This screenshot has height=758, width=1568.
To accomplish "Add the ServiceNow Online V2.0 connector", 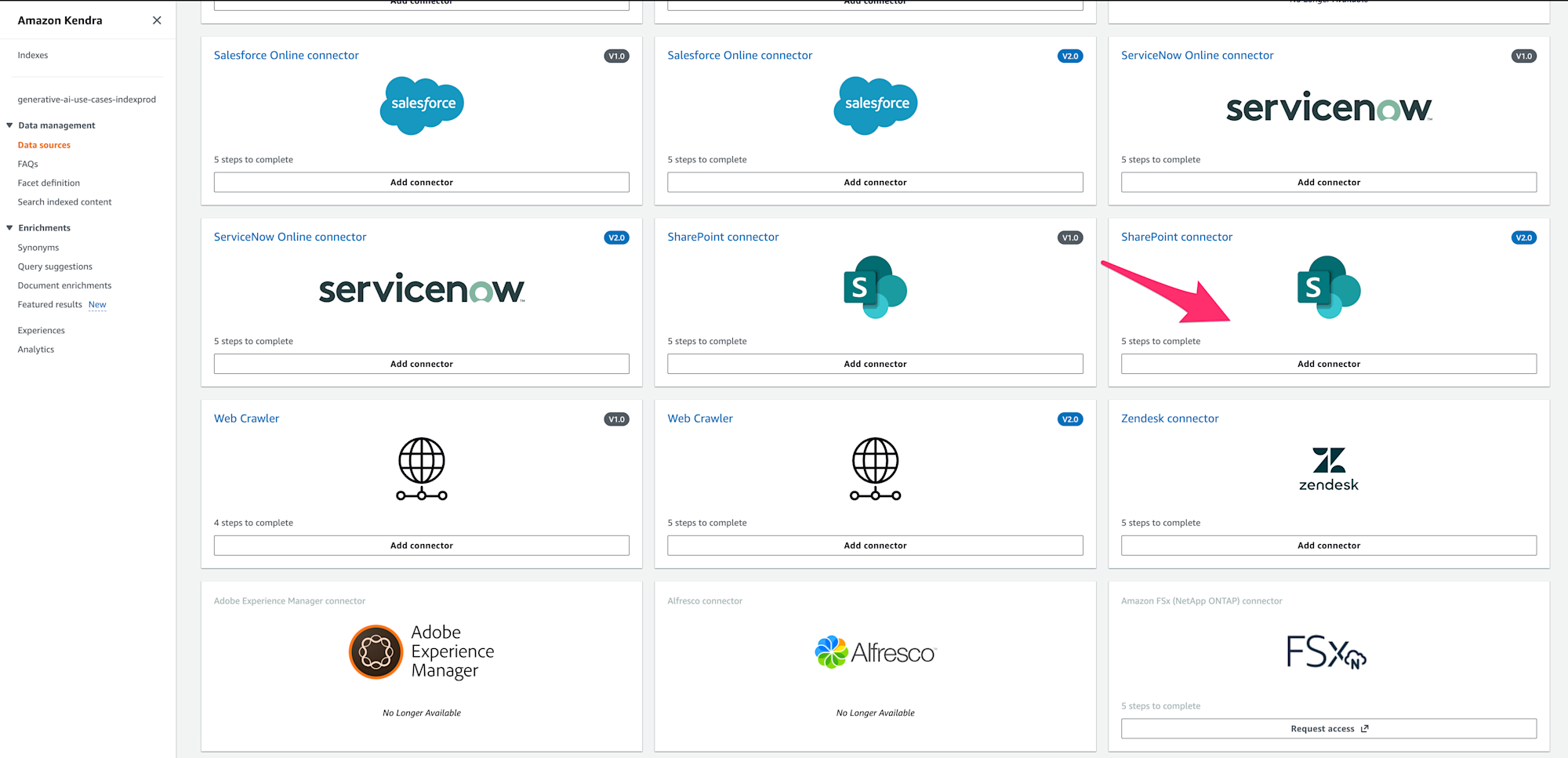I will click(x=422, y=364).
